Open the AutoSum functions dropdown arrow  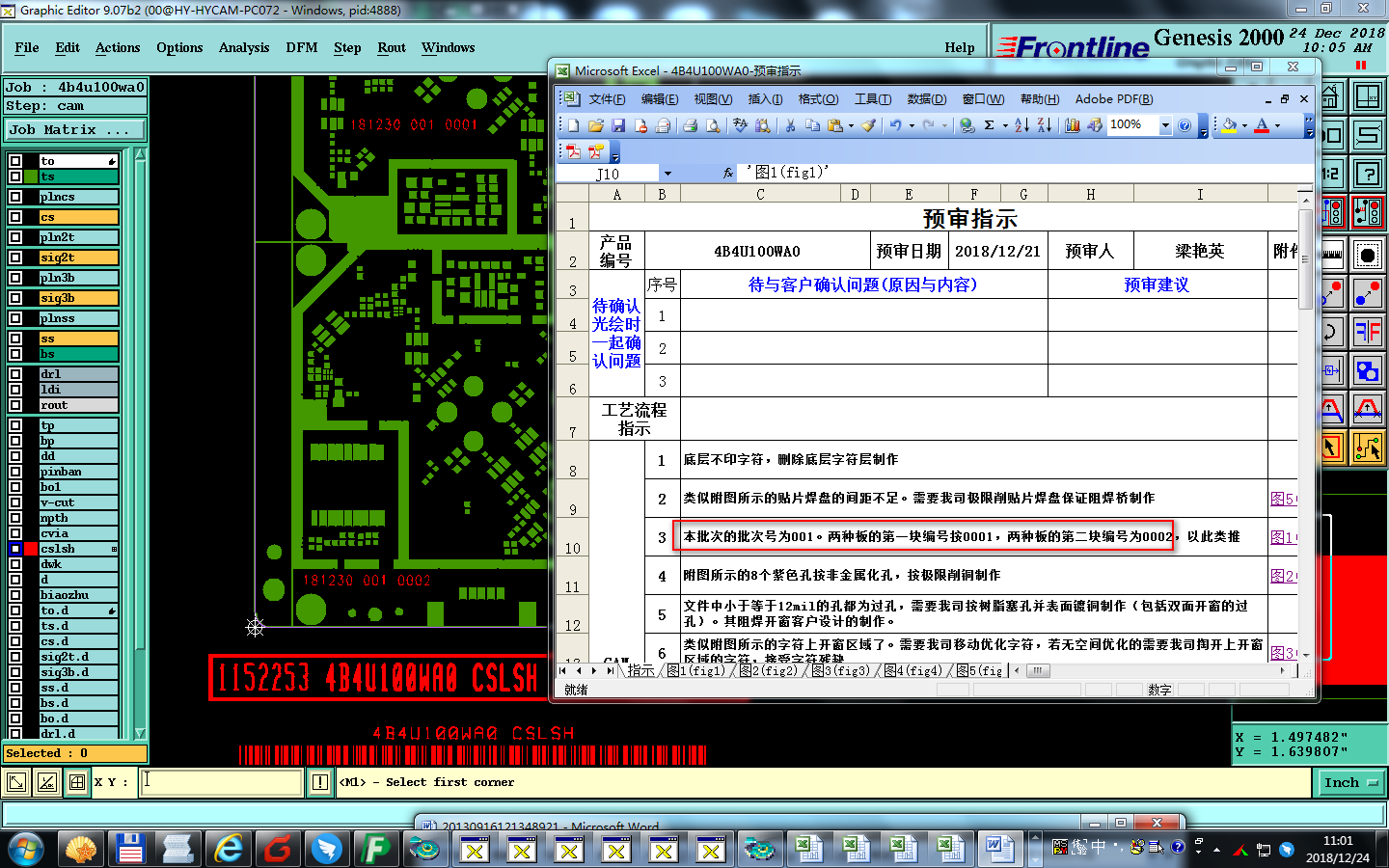pyautogui.click(x=1004, y=125)
